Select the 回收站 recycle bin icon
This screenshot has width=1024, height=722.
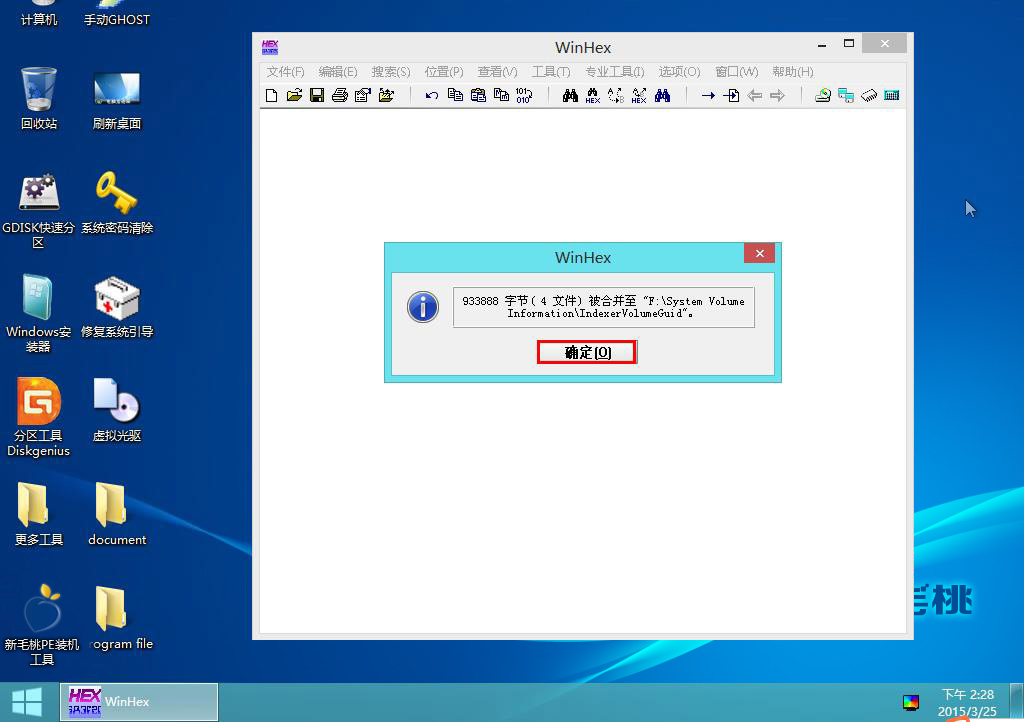[39, 99]
